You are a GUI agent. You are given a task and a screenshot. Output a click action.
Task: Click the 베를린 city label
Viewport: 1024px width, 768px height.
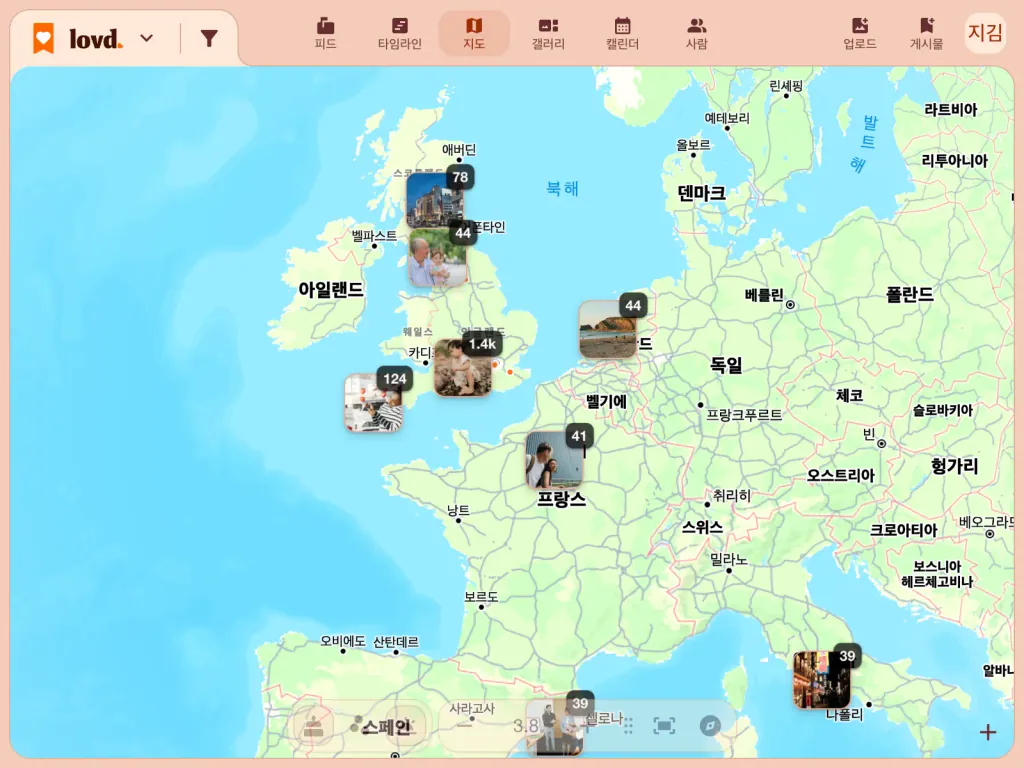pos(764,295)
